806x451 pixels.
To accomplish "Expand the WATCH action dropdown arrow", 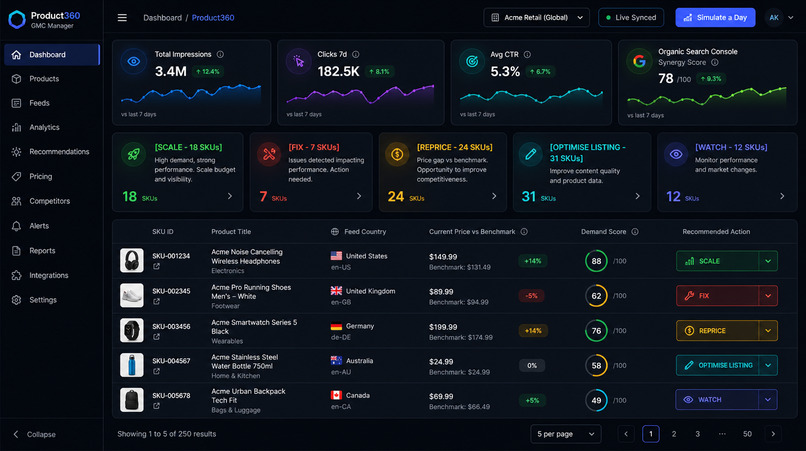I will pyautogui.click(x=768, y=400).
